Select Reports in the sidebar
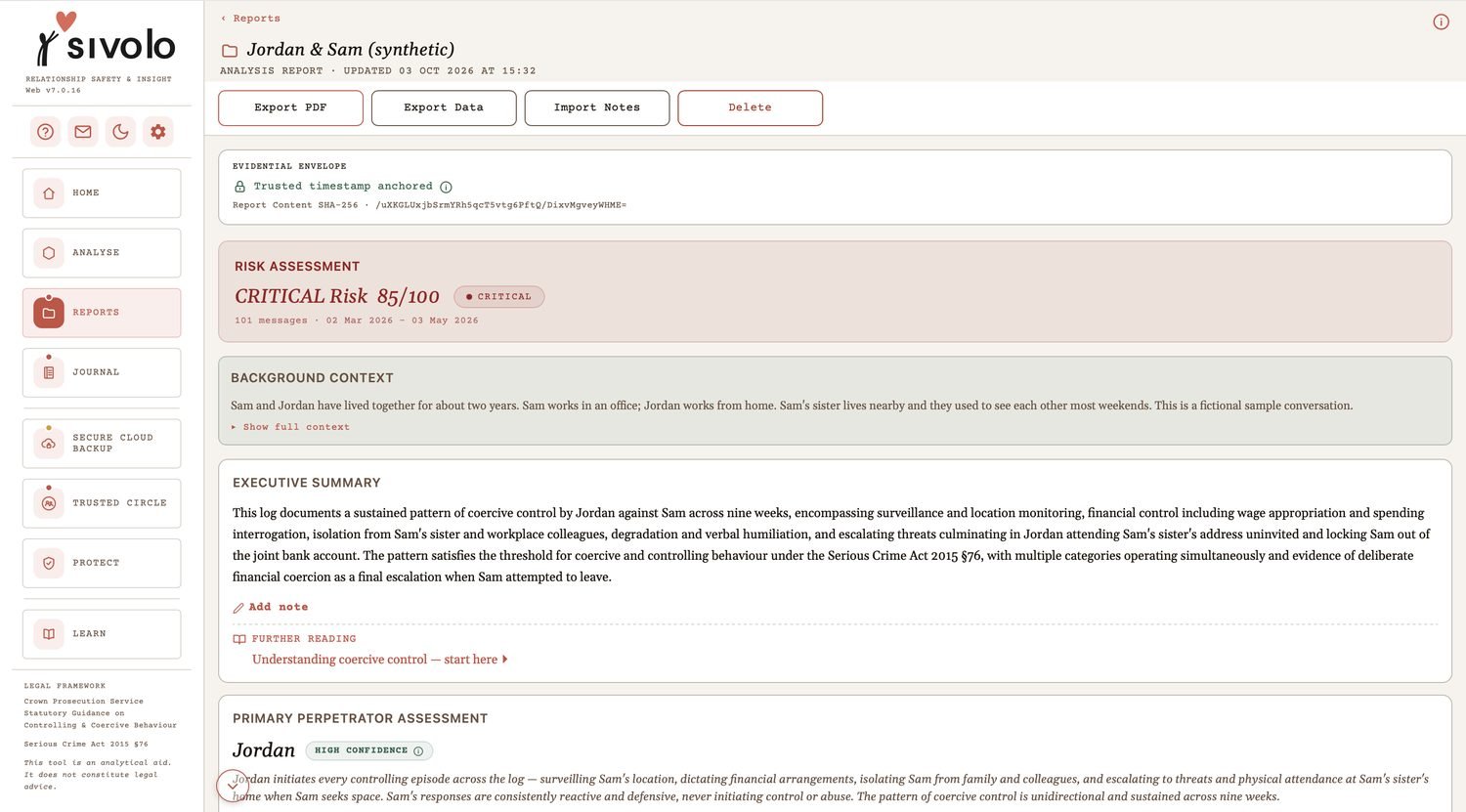1466x812 pixels. coord(102,313)
